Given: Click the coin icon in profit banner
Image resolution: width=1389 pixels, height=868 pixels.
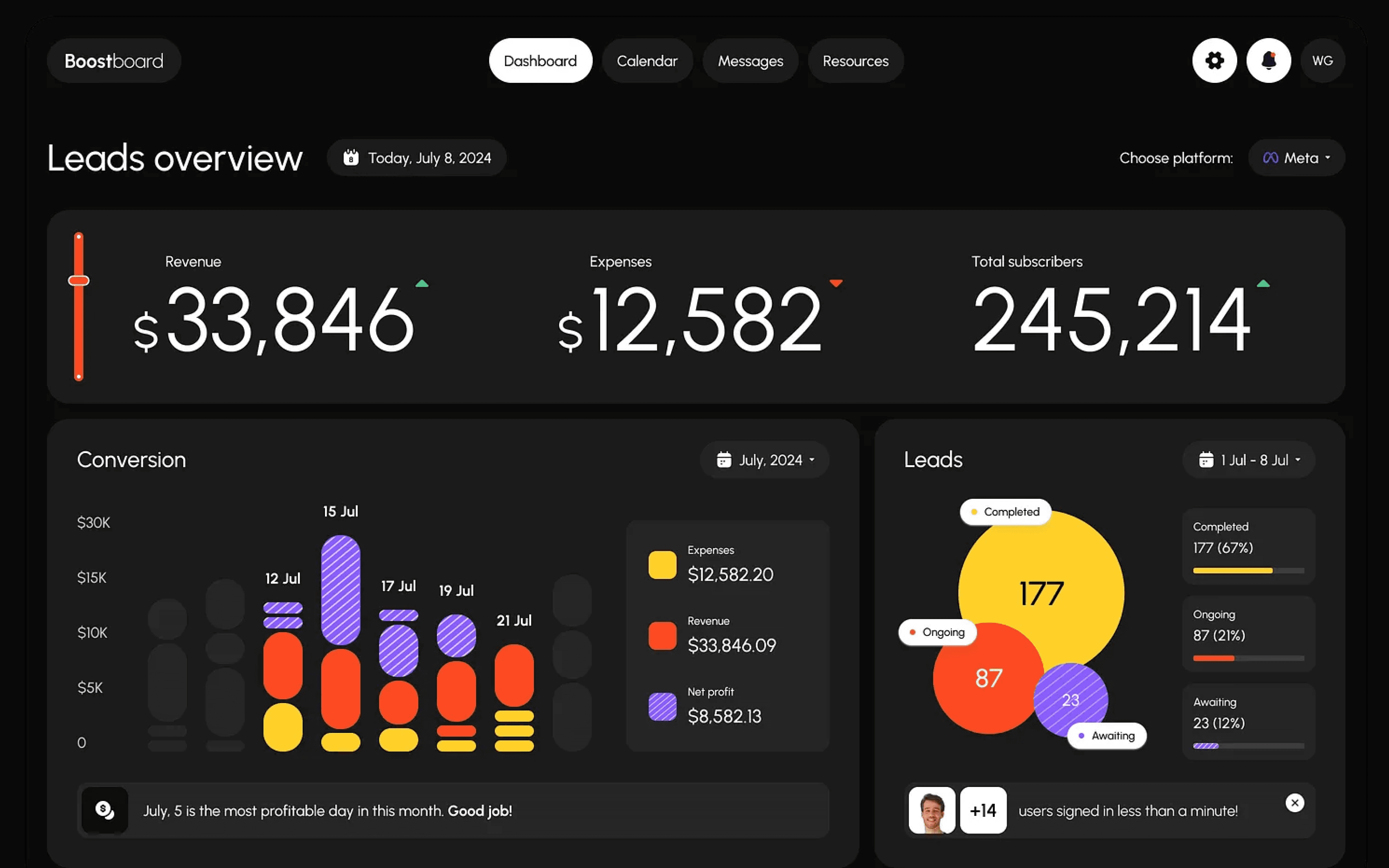Looking at the screenshot, I should [104, 810].
